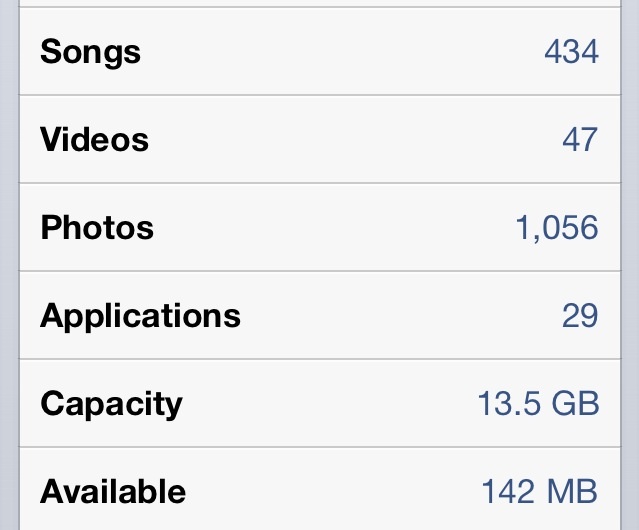The image size is (639, 530).
Task: Select the 1,056 photos count value
Action: pos(557,227)
